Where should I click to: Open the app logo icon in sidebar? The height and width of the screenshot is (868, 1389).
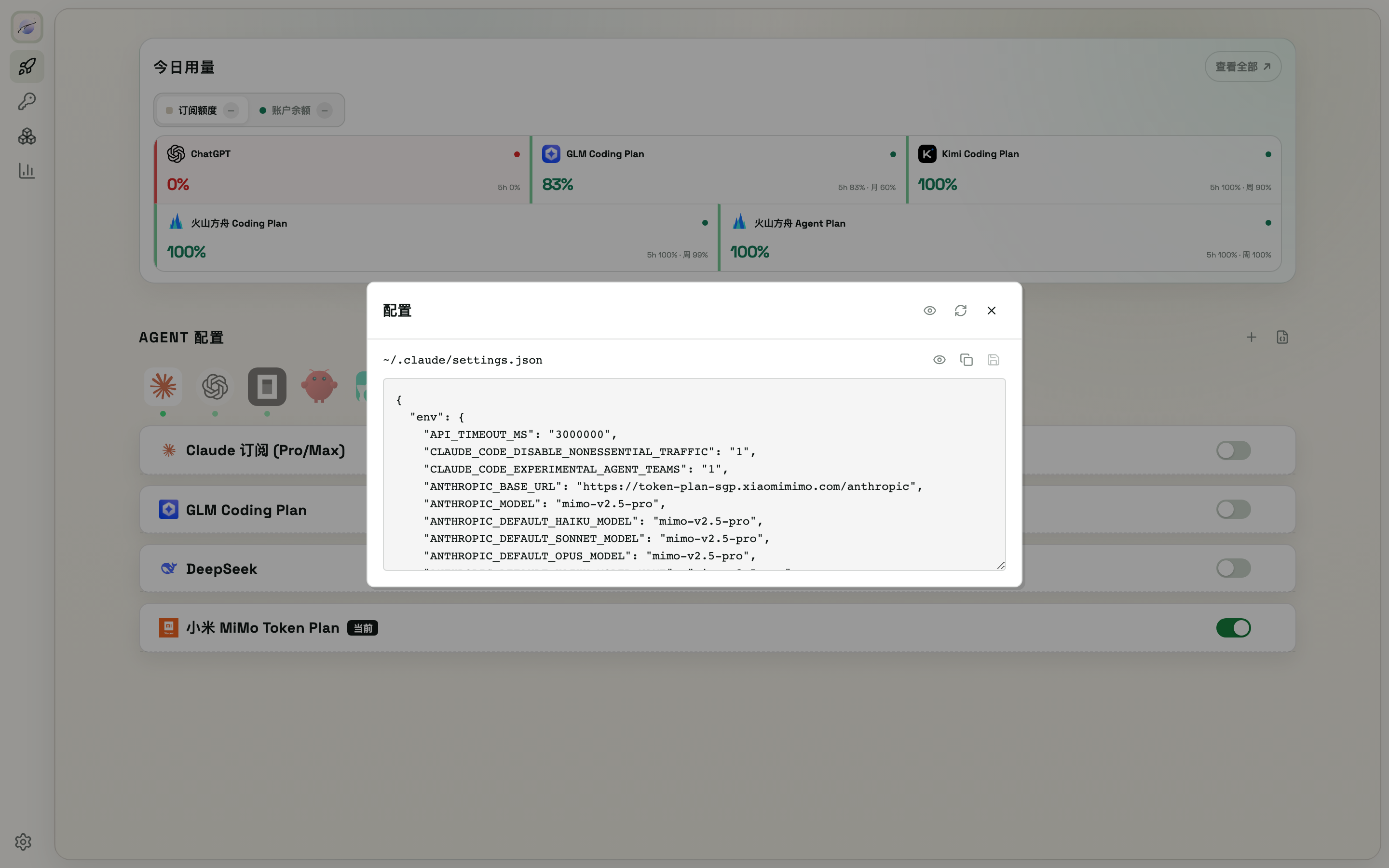pyautogui.click(x=27, y=27)
